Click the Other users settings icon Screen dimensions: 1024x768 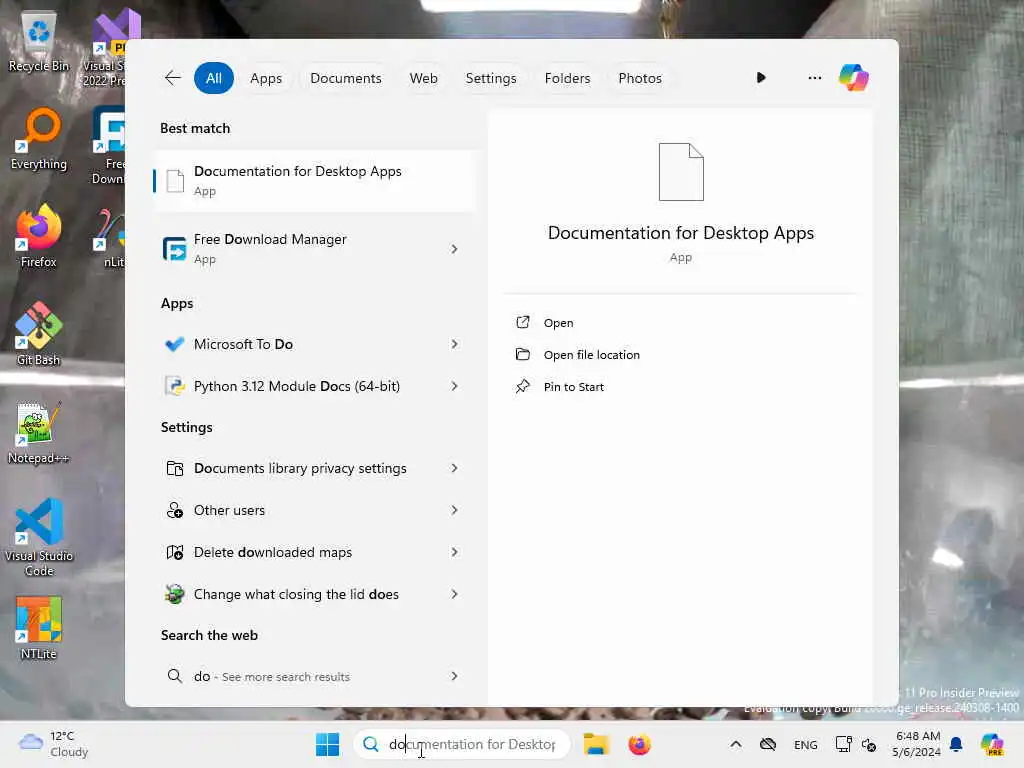[174, 510]
